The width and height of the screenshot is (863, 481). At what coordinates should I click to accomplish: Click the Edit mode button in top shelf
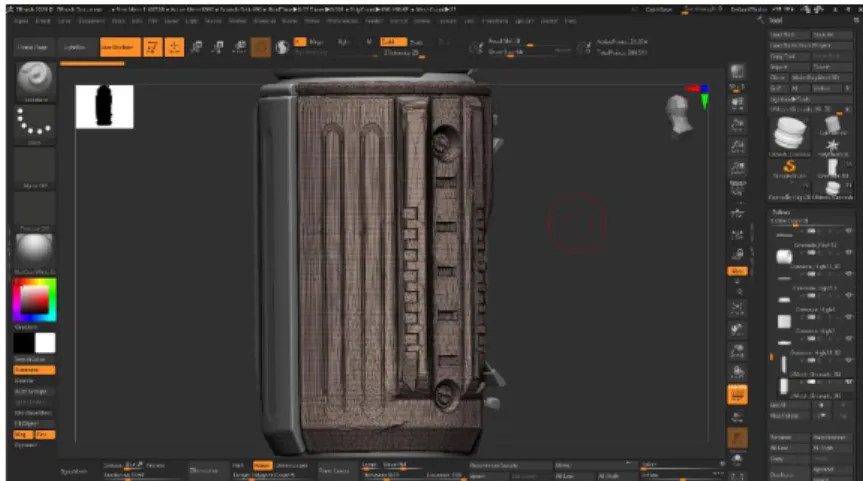[152, 47]
